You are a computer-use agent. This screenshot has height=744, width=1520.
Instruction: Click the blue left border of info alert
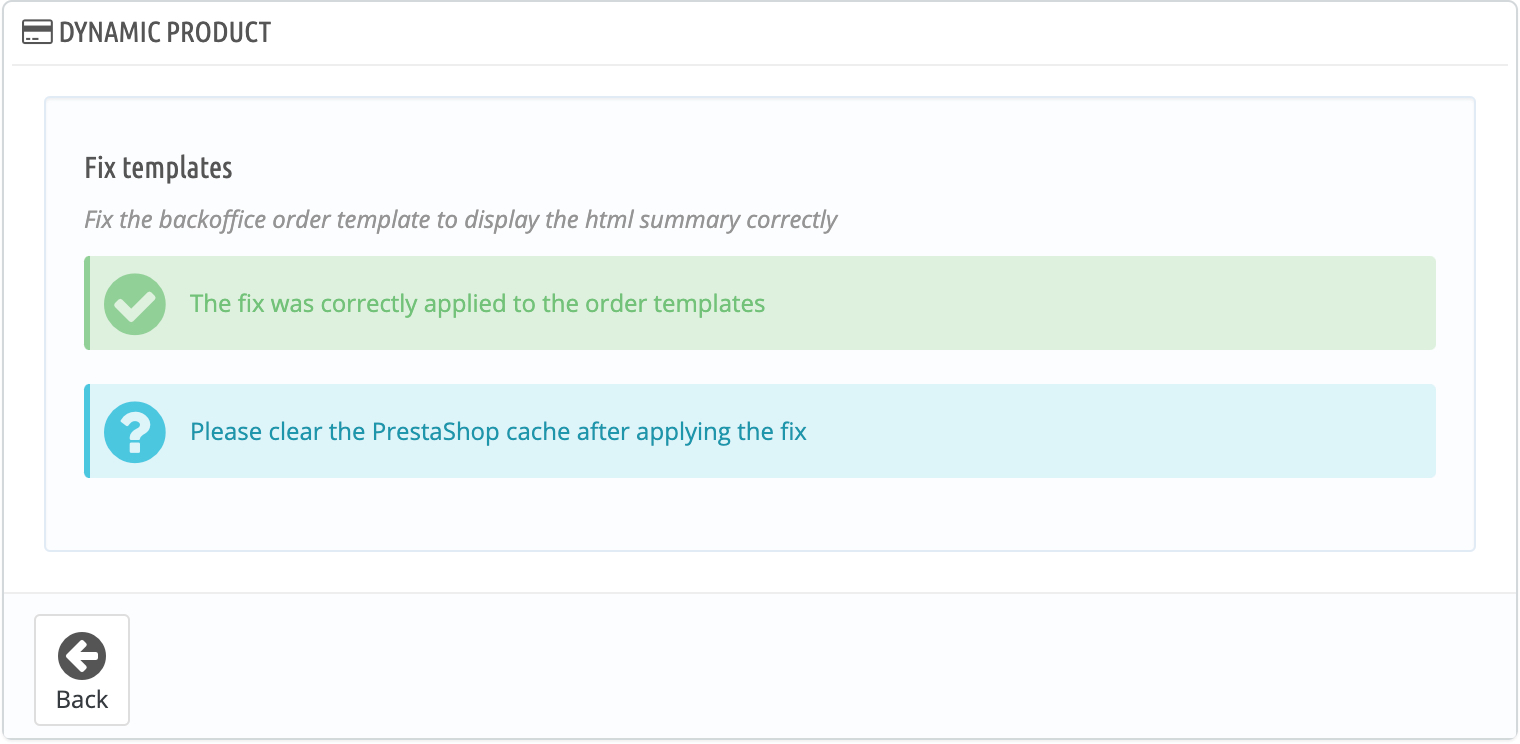click(x=87, y=432)
